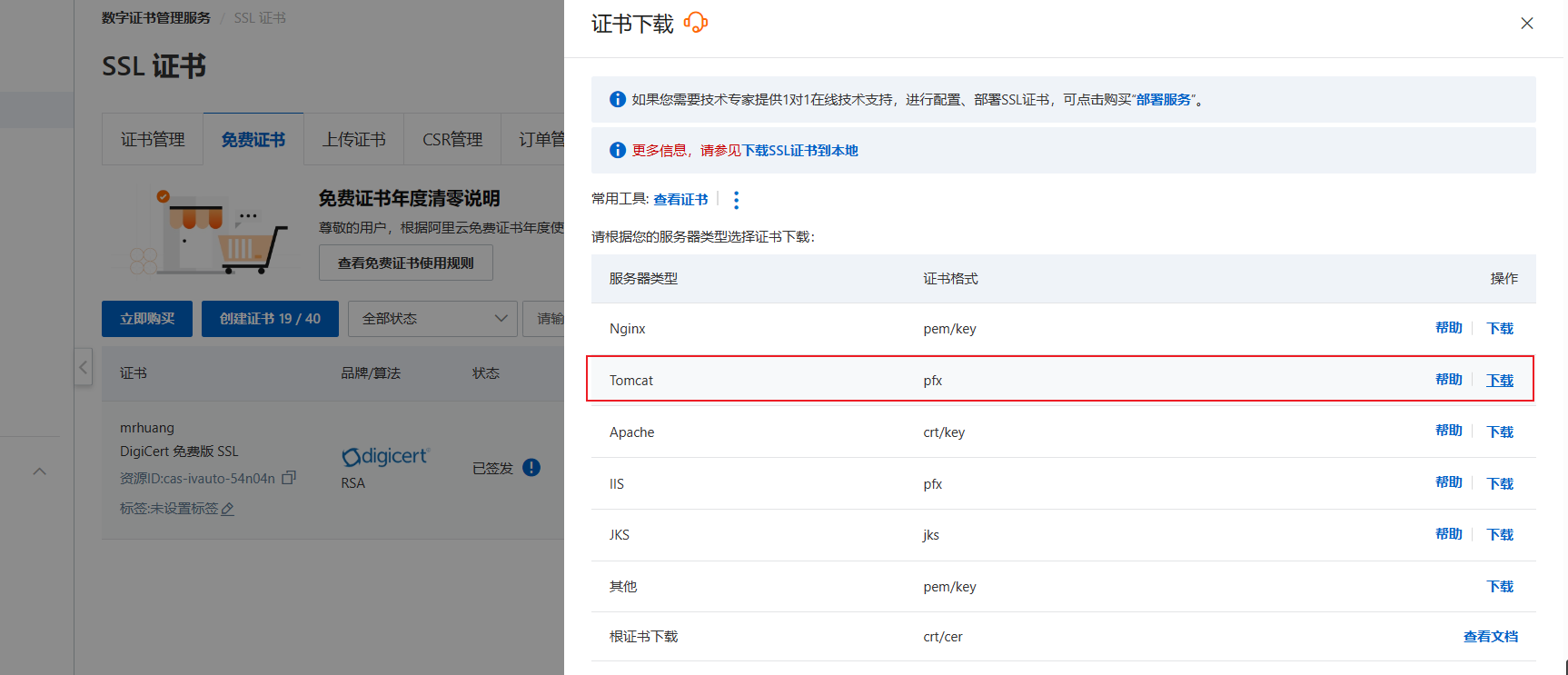Screen dimensions: 1568x675
Task: Click the 创建证书 19 / 40 button
Action: click(x=270, y=319)
